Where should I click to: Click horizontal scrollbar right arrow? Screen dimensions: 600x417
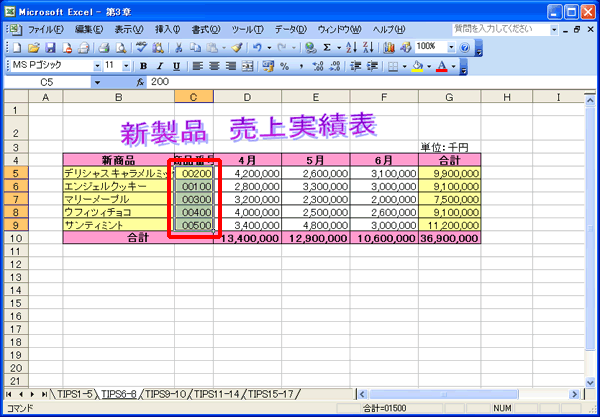574,394
